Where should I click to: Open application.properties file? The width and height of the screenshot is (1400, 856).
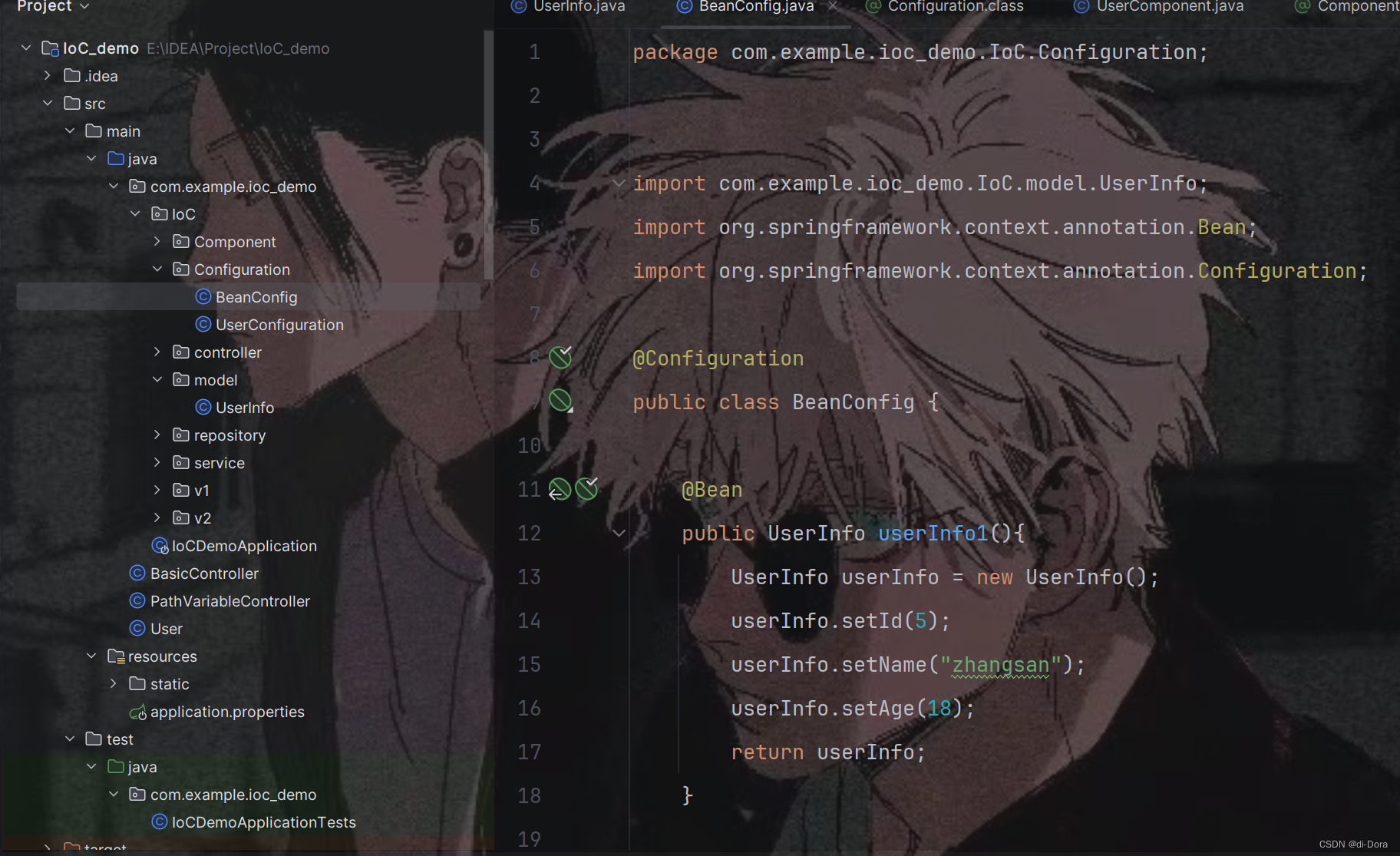click(x=227, y=712)
